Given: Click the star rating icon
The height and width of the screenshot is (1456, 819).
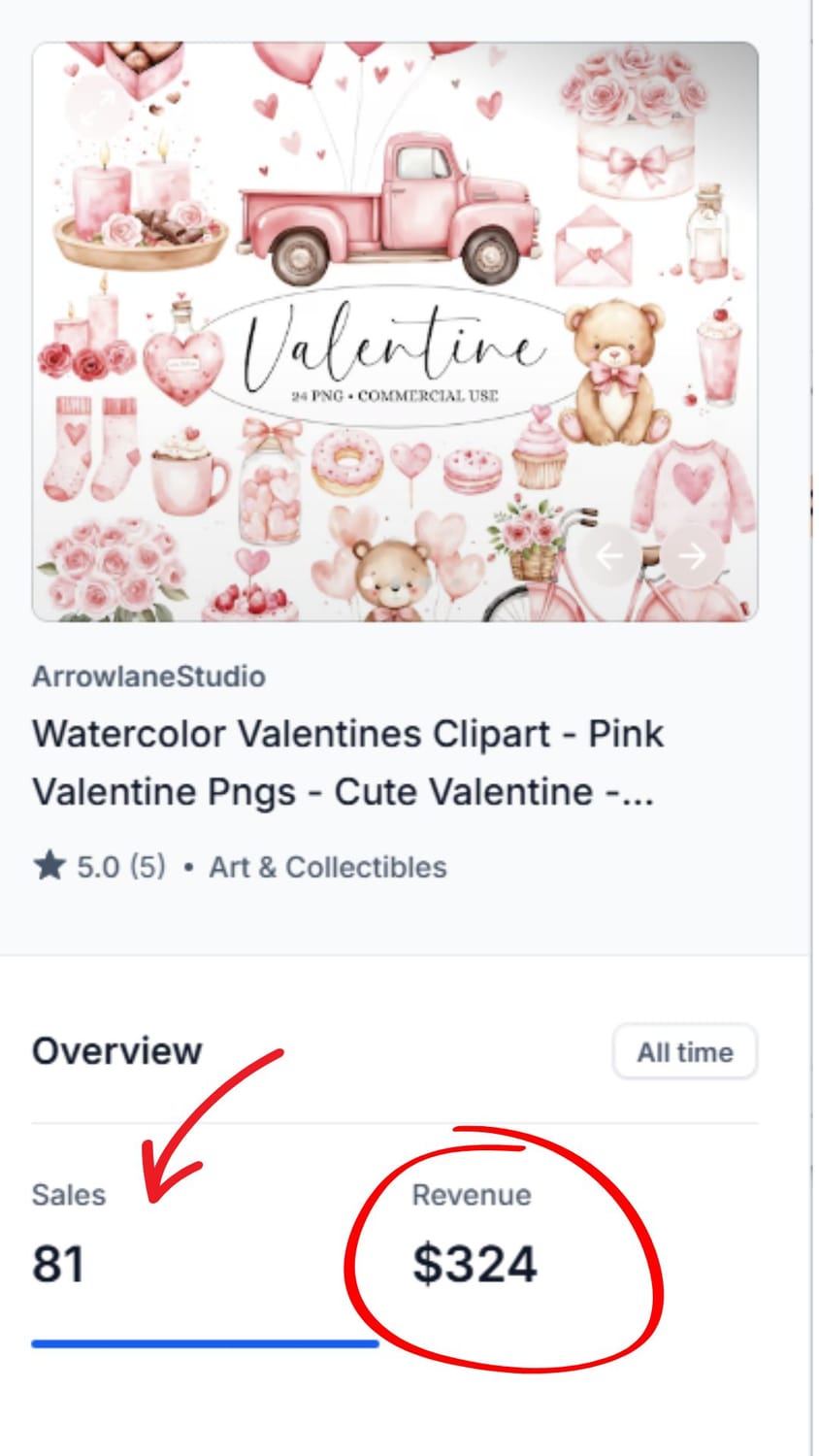Looking at the screenshot, I should click(49, 865).
